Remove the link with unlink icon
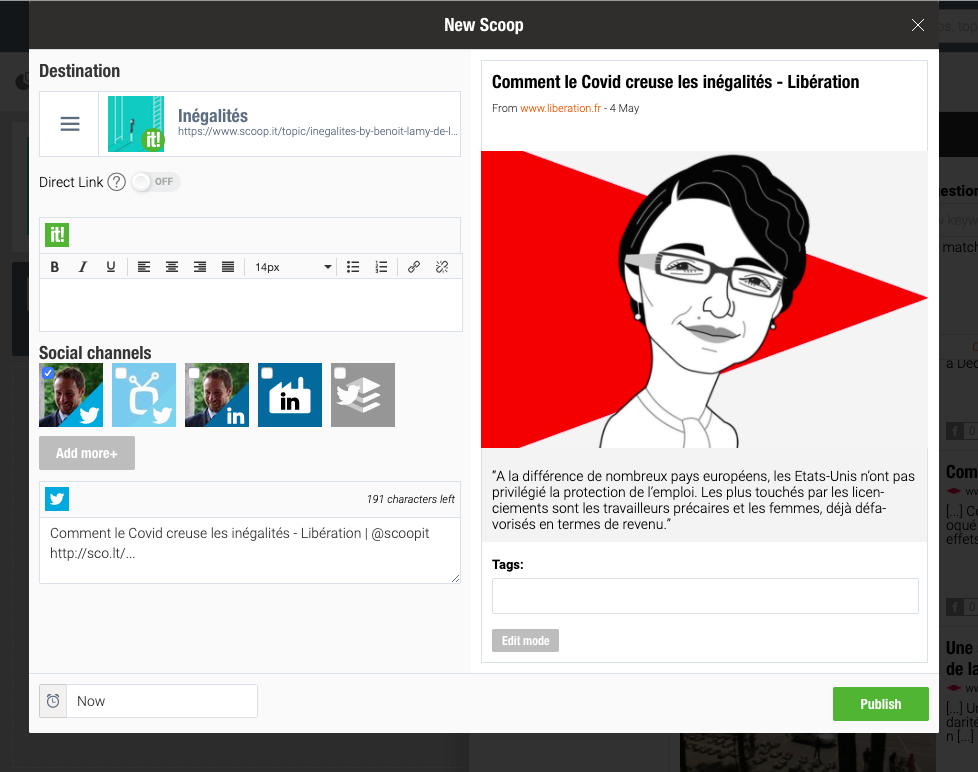Viewport: 978px width, 772px height. coord(442,267)
